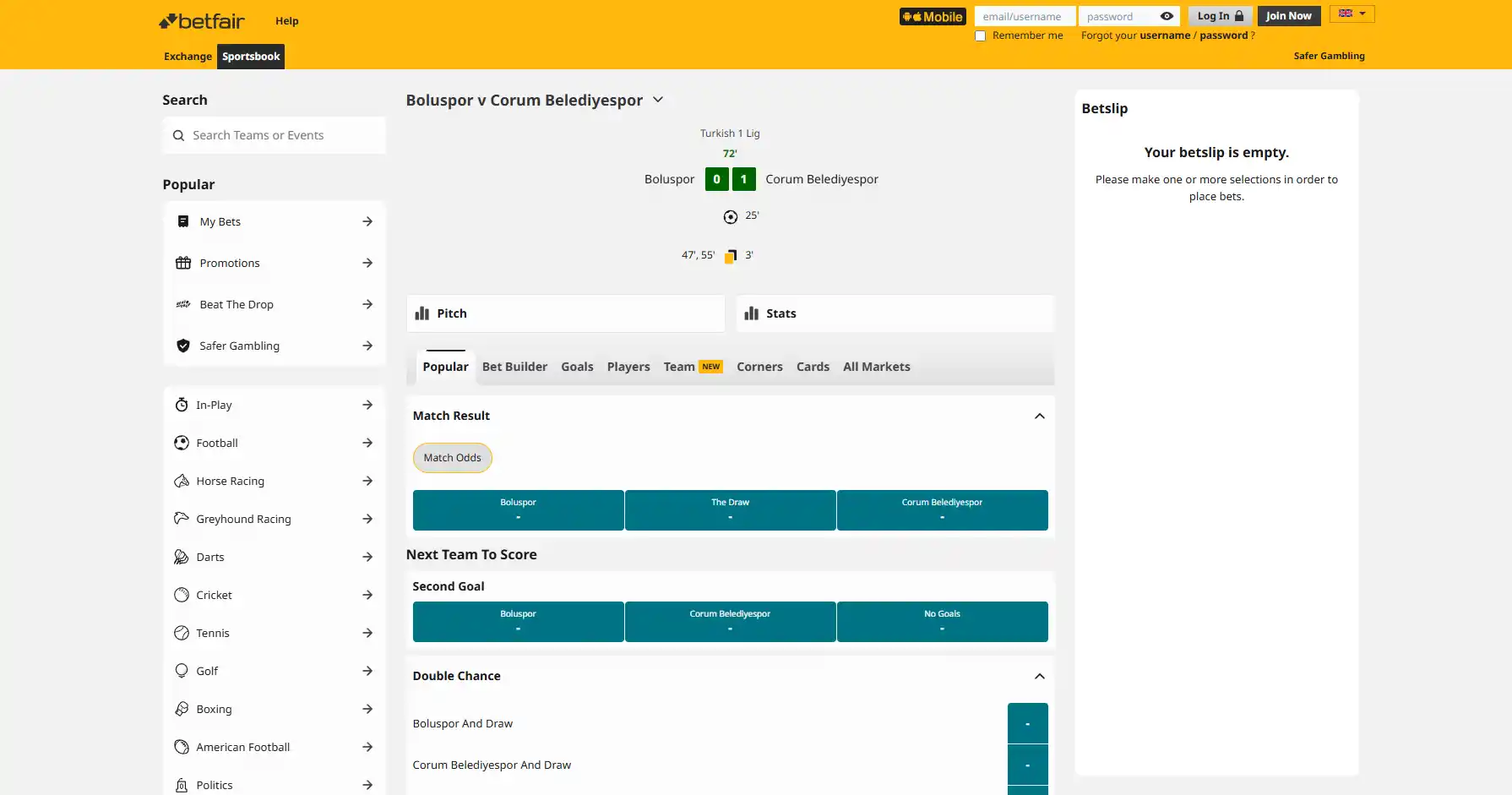Click the Darts icon
1512x795 pixels.
point(182,557)
